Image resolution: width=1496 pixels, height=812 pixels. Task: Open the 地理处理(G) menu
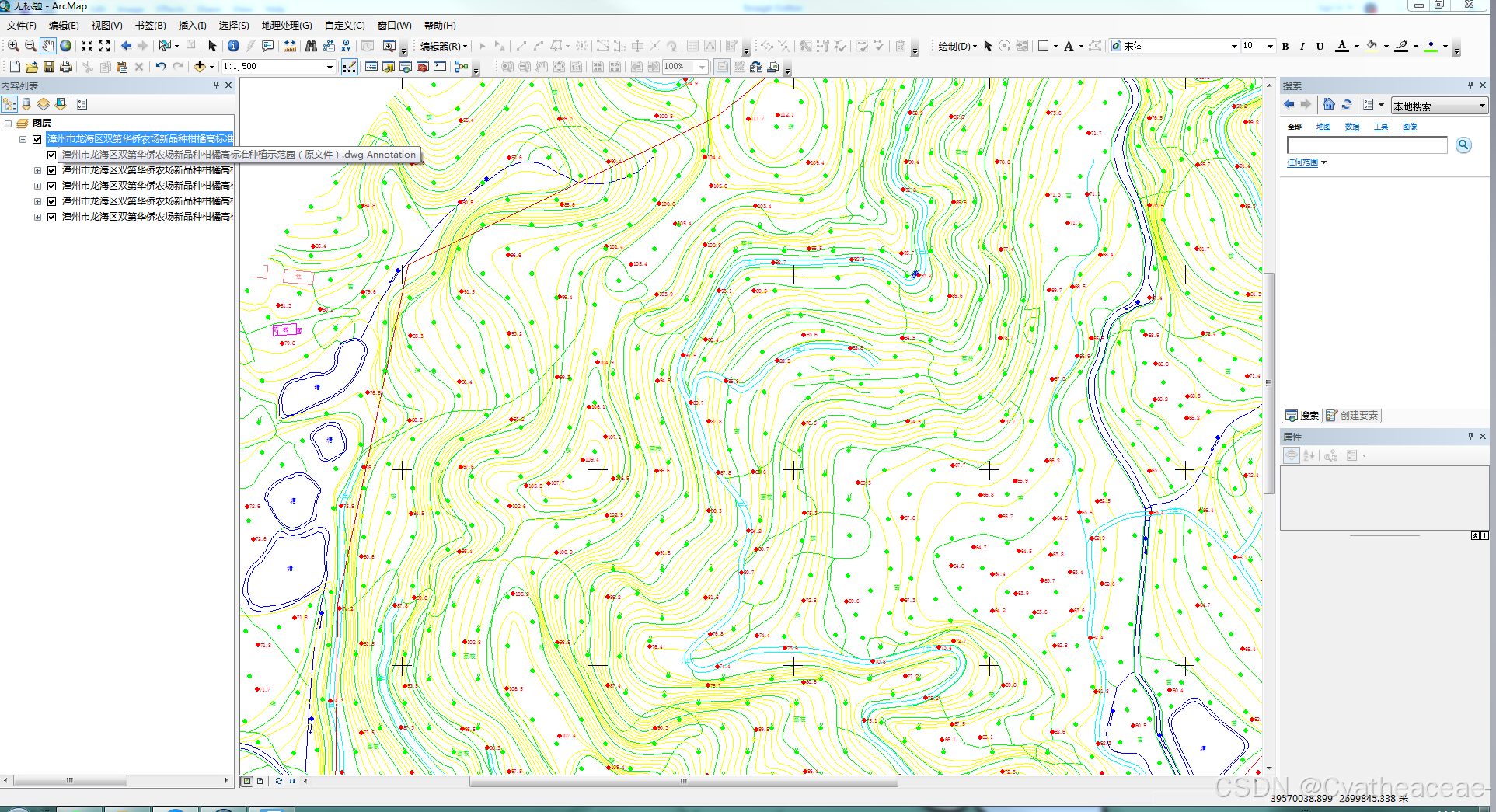287,26
